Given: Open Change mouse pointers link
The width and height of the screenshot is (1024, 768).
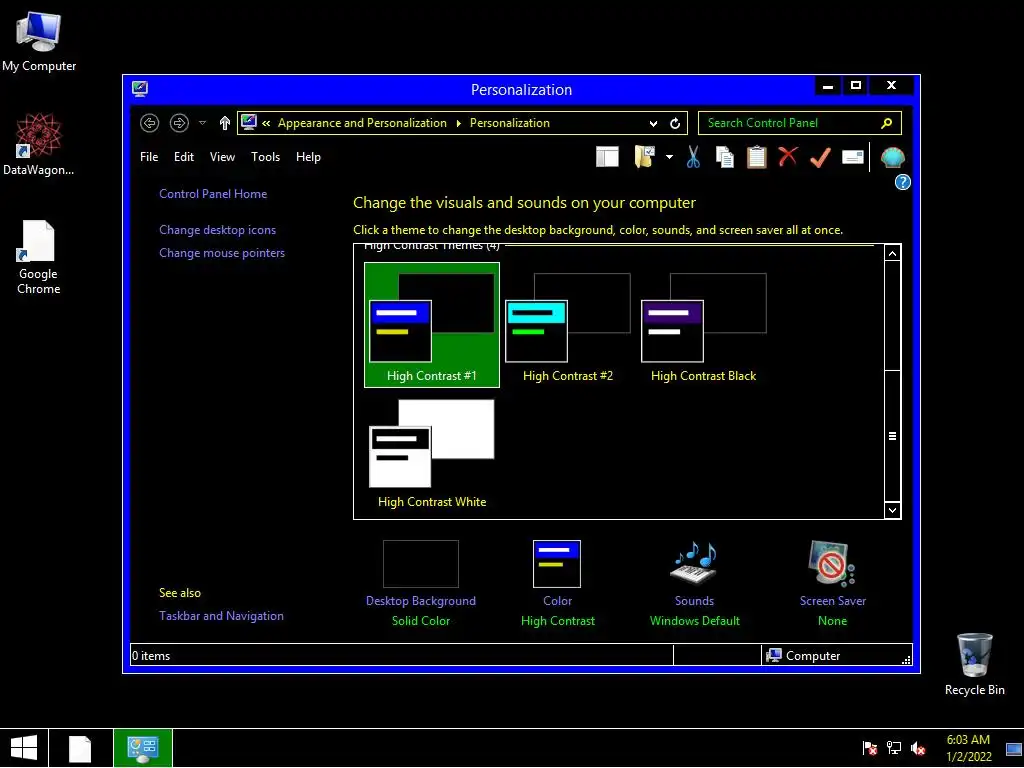Looking at the screenshot, I should click(222, 253).
